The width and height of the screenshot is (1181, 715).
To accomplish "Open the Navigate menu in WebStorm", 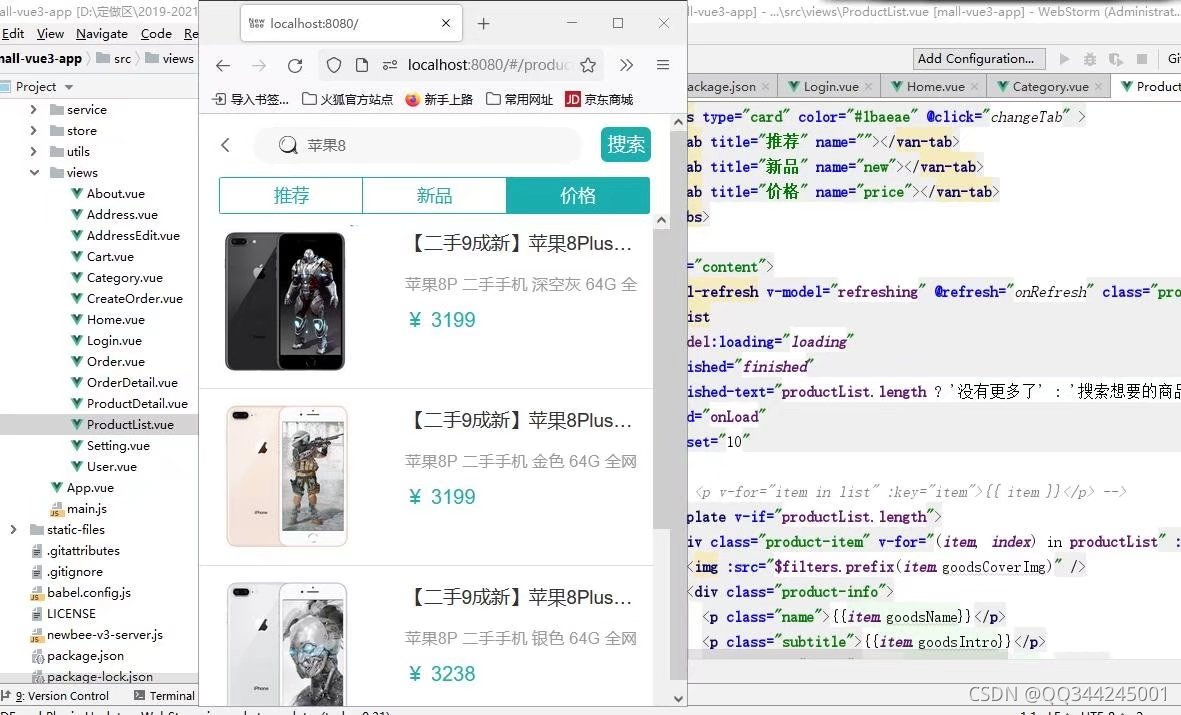I will tap(102, 34).
